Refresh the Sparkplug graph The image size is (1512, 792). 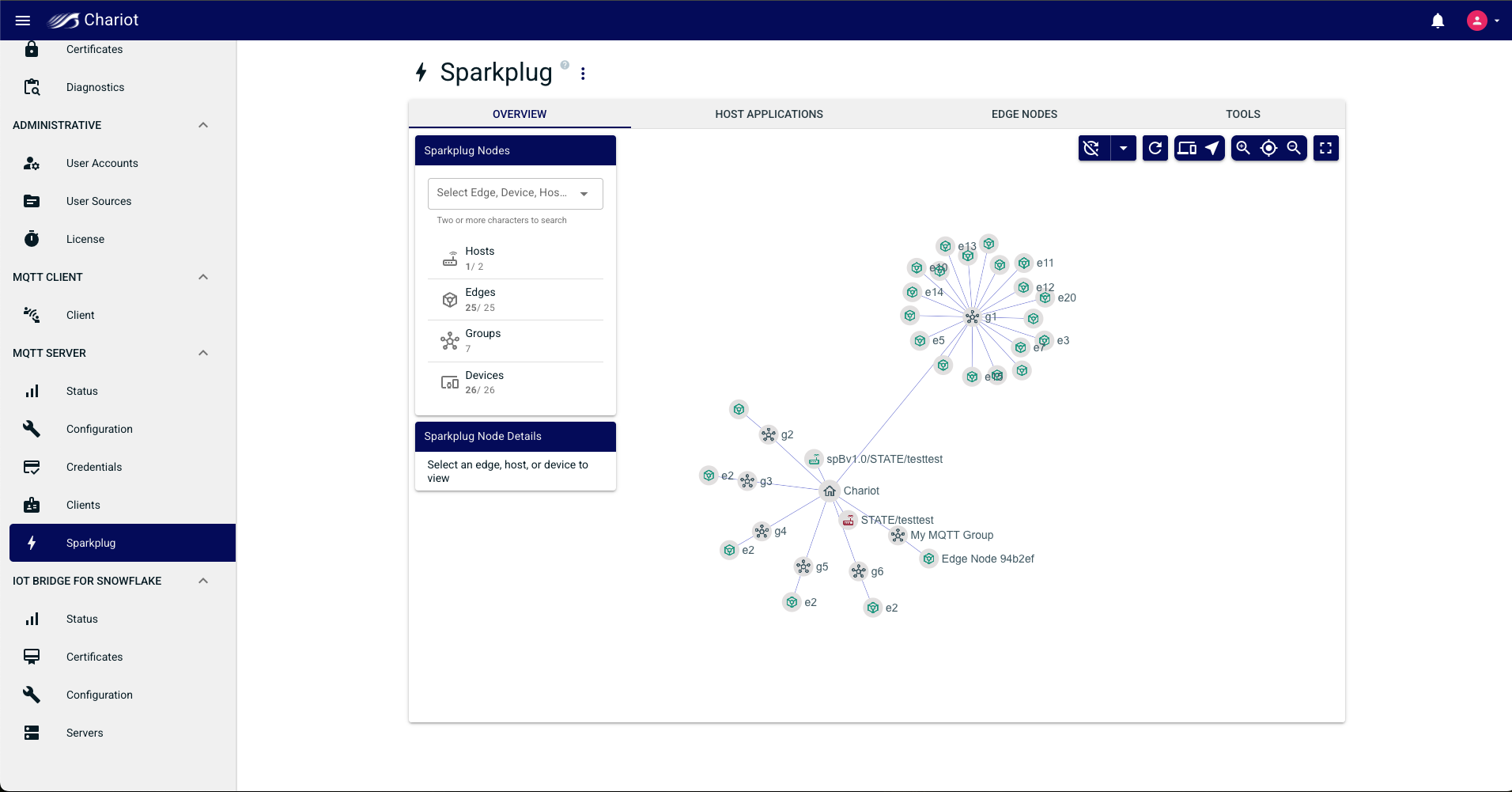point(1155,148)
